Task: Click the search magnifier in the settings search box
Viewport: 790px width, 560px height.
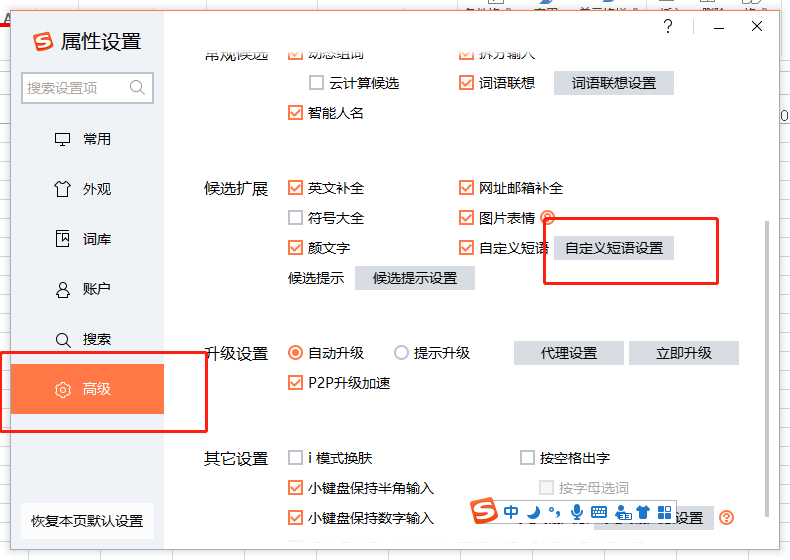Action: pos(137,88)
